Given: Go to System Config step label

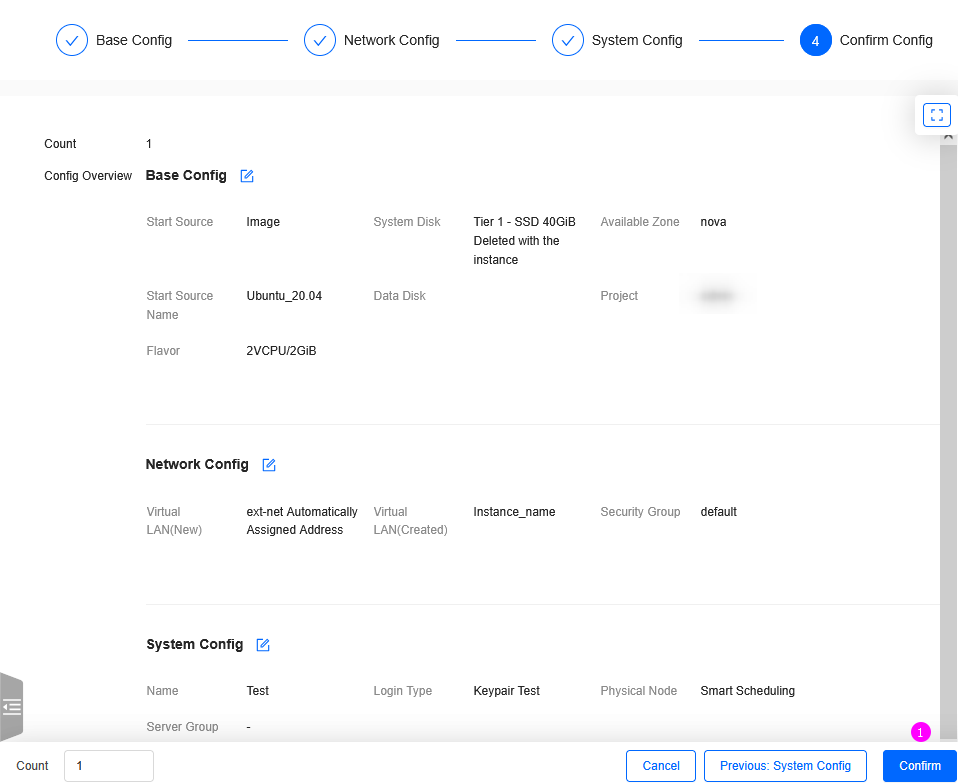Looking at the screenshot, I should pyautogui.click(x=637, y=40).
